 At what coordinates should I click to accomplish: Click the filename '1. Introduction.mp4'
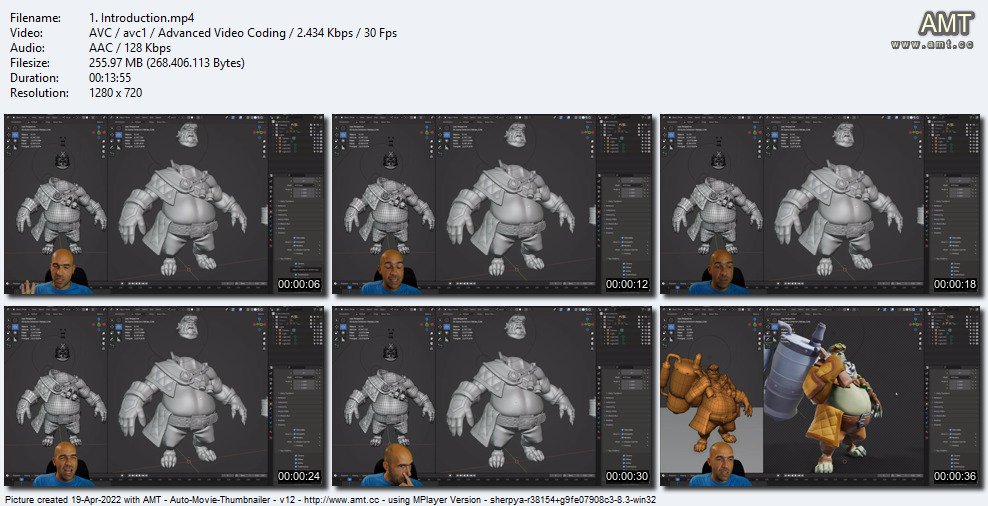coord(142,18)
